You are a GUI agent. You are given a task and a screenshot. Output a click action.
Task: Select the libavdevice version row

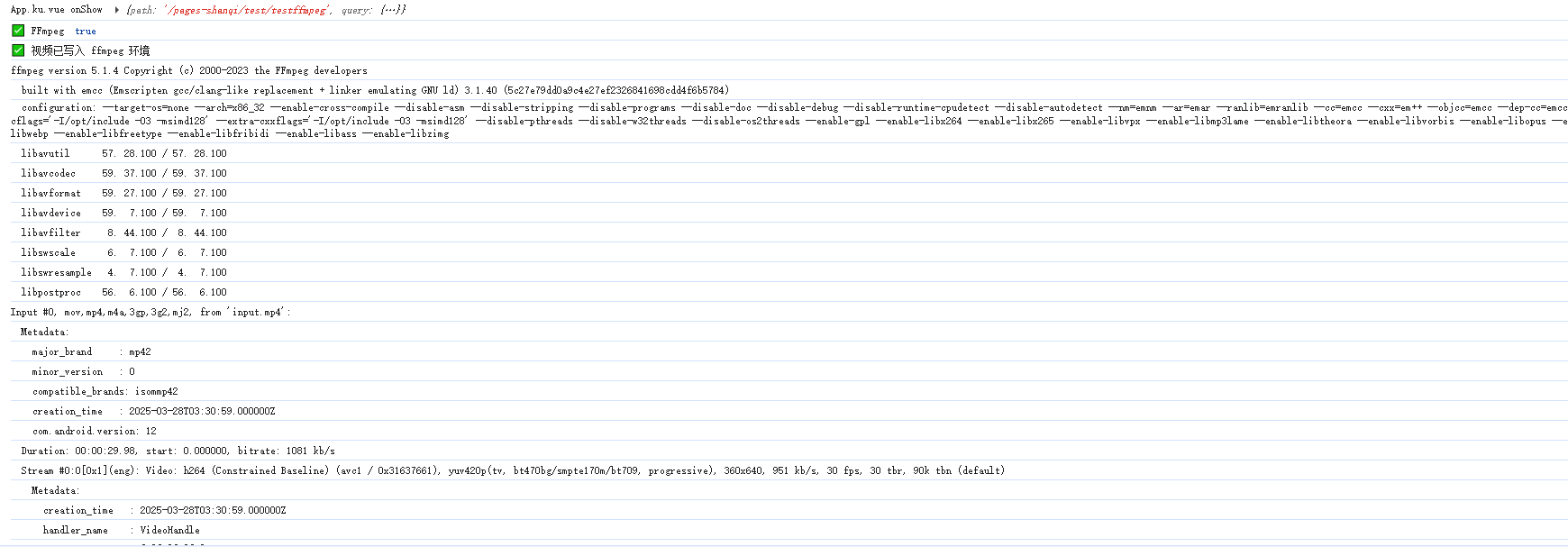[123, 213]
